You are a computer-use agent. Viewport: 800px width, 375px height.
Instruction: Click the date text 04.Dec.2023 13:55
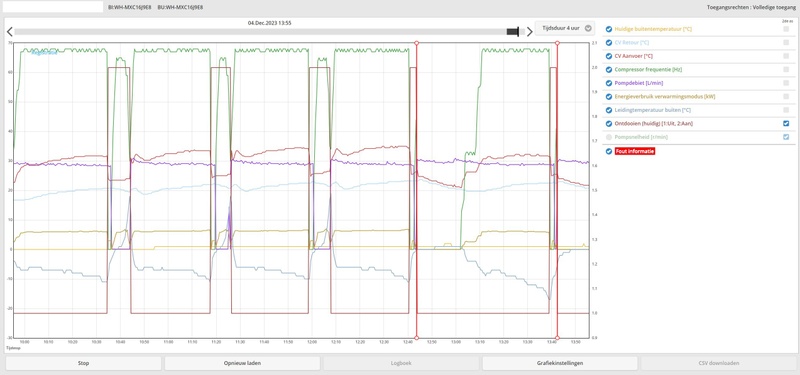(269, 23)
